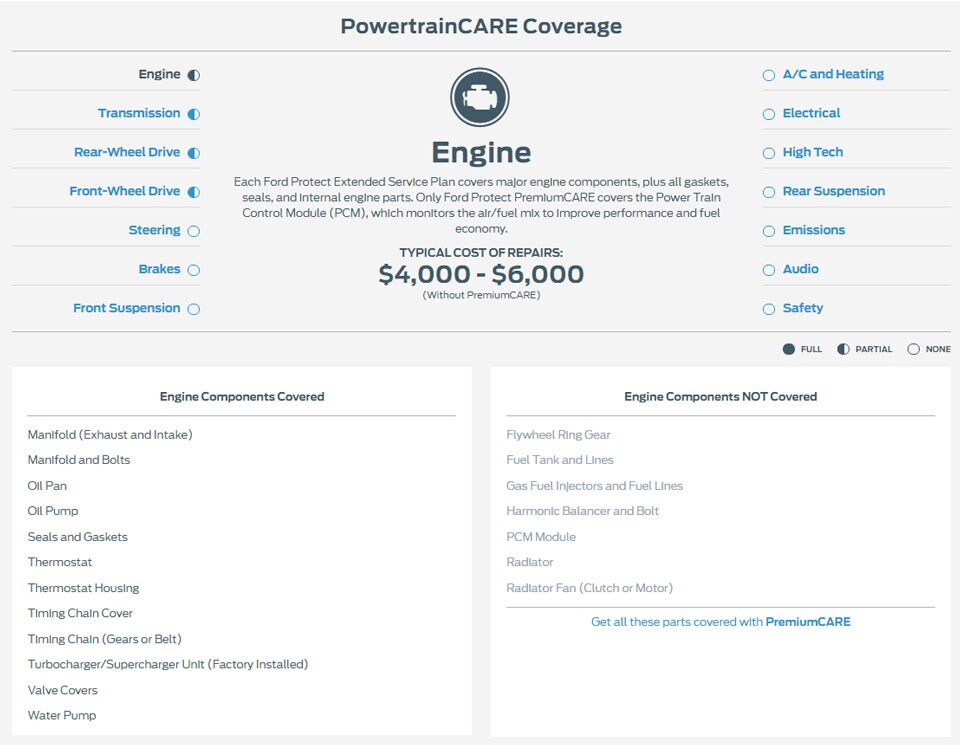Click the empty circle before Emissions

pyautogui.click(x=769, y=231)
